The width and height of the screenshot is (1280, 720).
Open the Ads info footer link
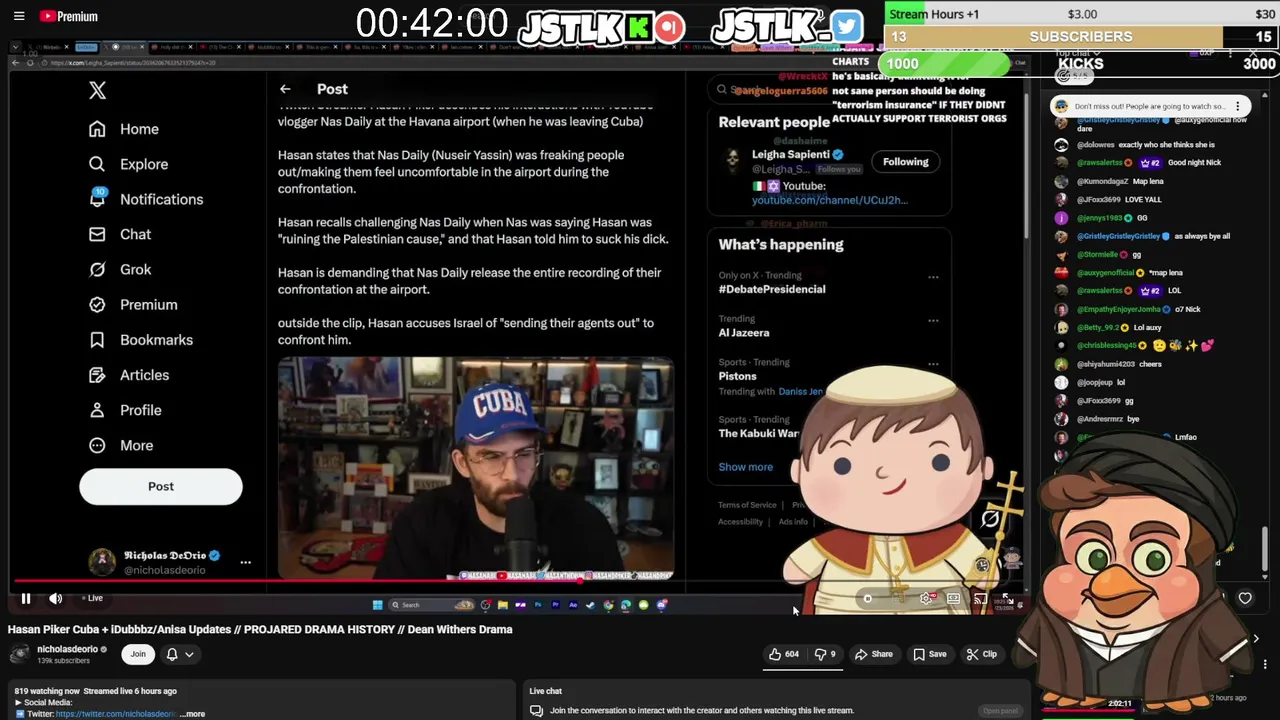point(793,522)
